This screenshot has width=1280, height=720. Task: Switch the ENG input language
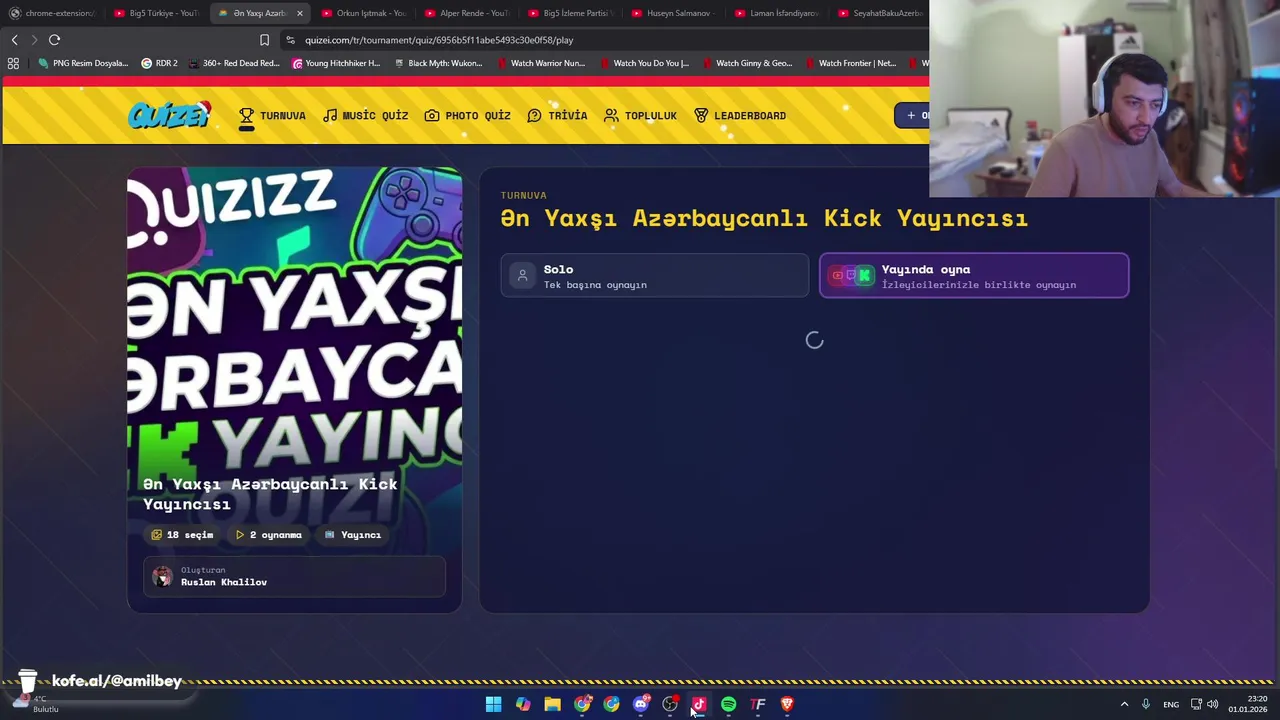(x=1171, y=704)
